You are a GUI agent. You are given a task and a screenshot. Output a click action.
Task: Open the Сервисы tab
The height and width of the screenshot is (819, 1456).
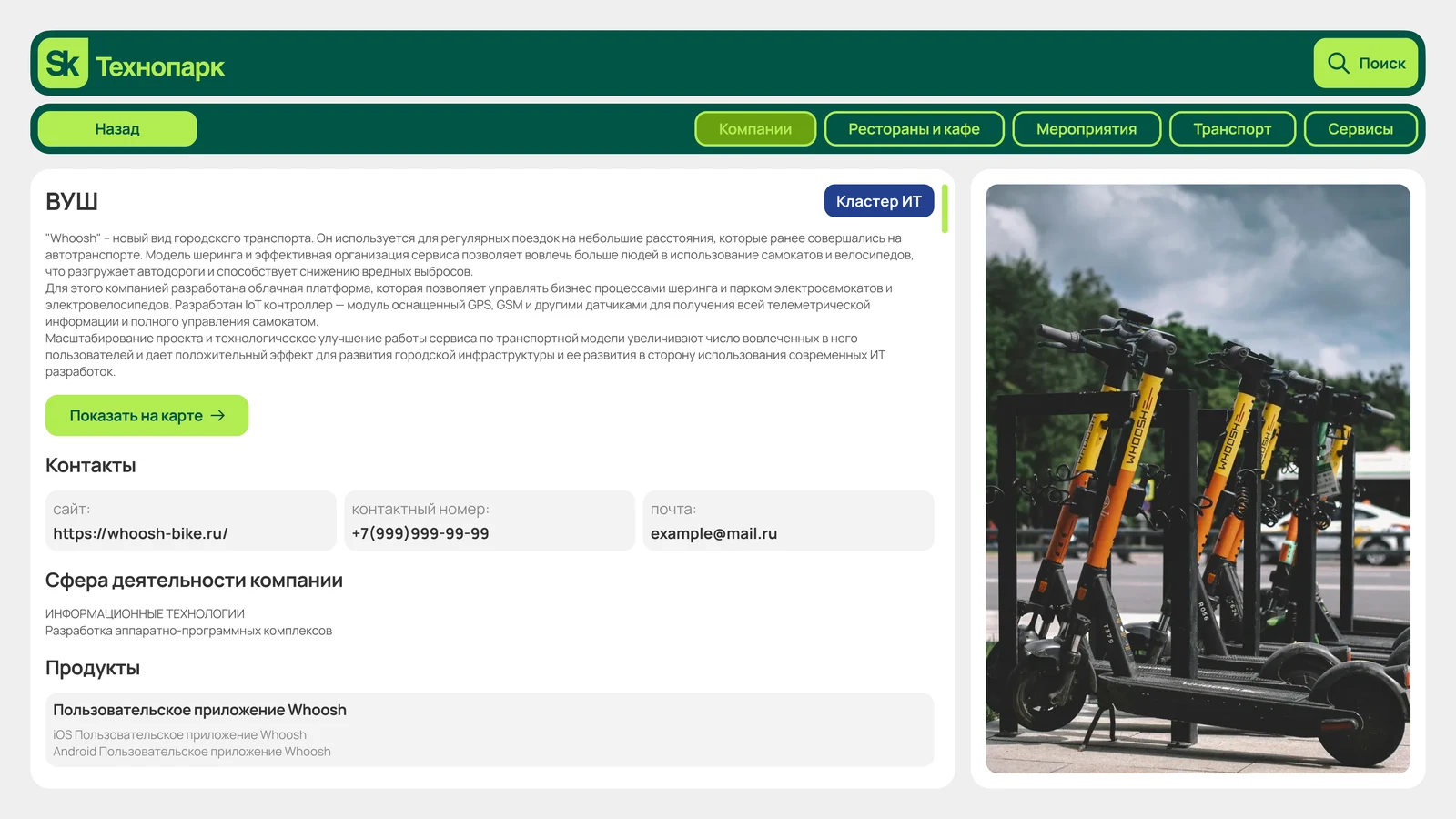pos(1360,128)
